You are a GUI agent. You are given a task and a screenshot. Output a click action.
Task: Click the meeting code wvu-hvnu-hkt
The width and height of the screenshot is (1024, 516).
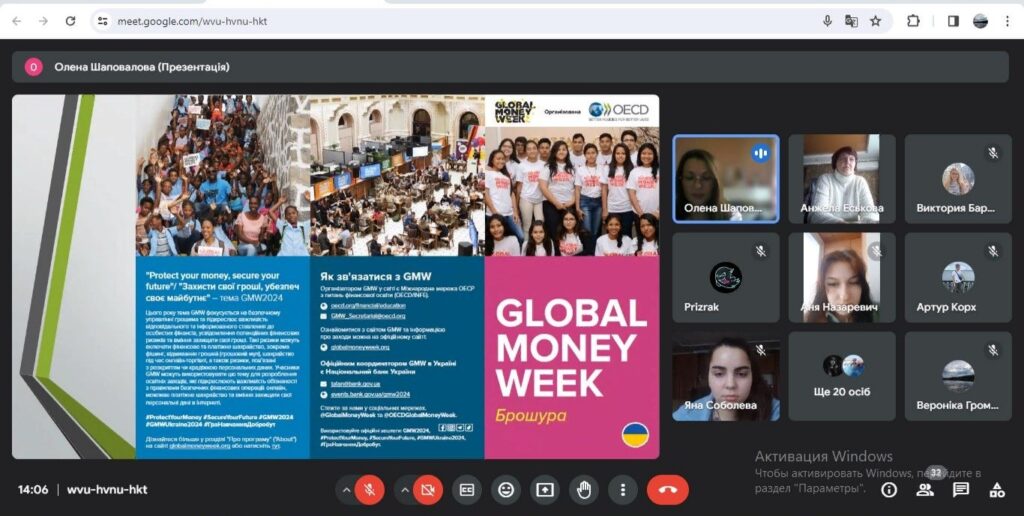tap(107, 489)
